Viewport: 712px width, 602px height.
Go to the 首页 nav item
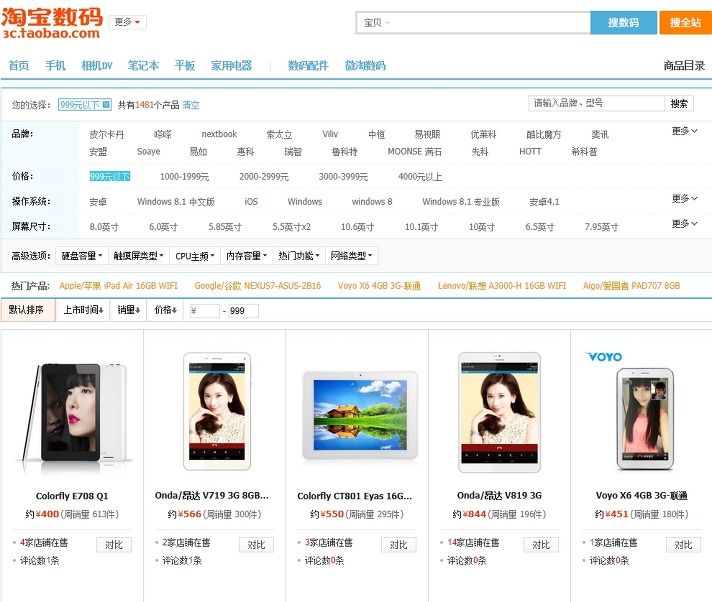point(19,65)
